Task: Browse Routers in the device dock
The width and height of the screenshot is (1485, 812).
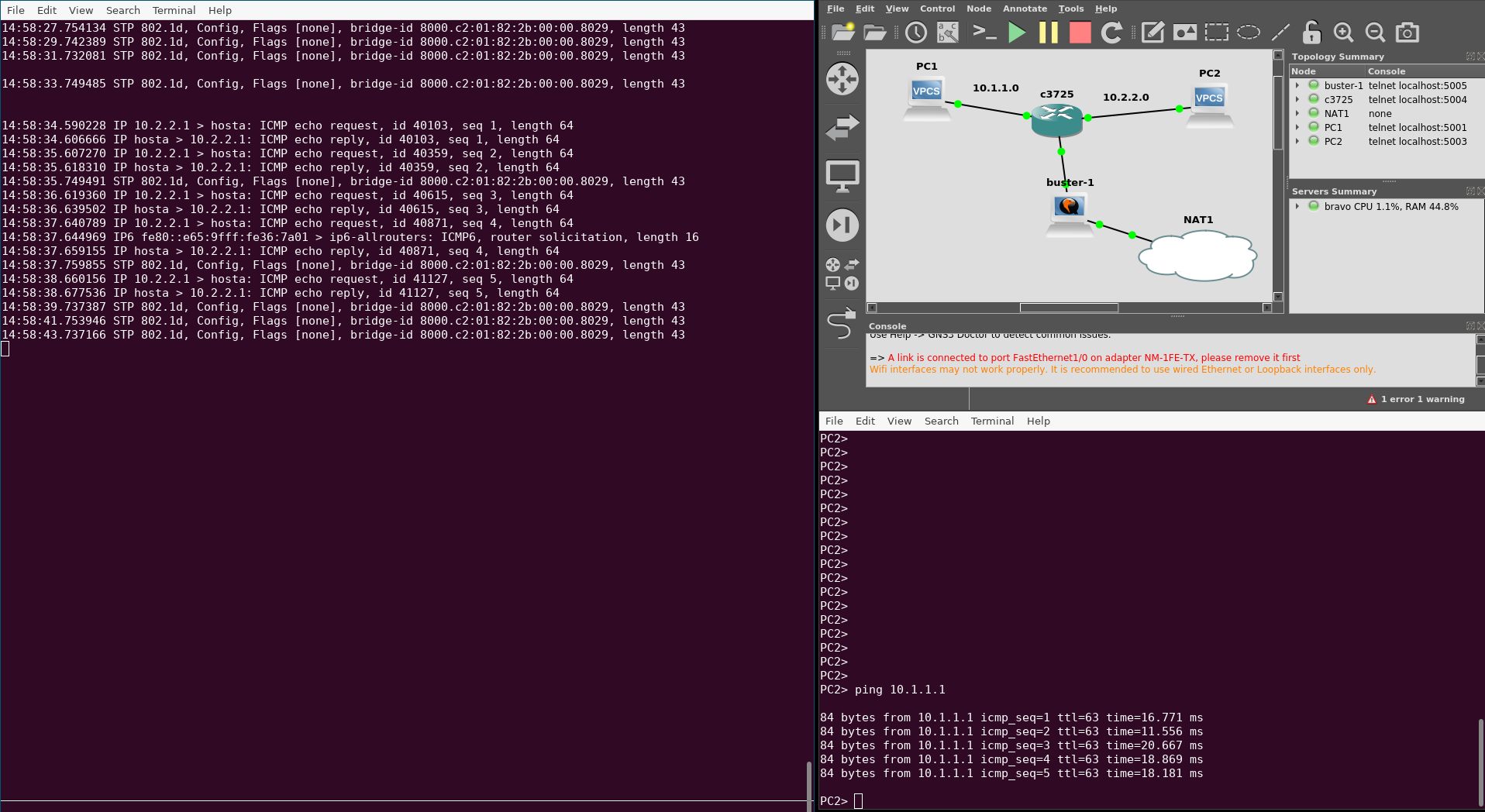Action: tap(842, 79)
